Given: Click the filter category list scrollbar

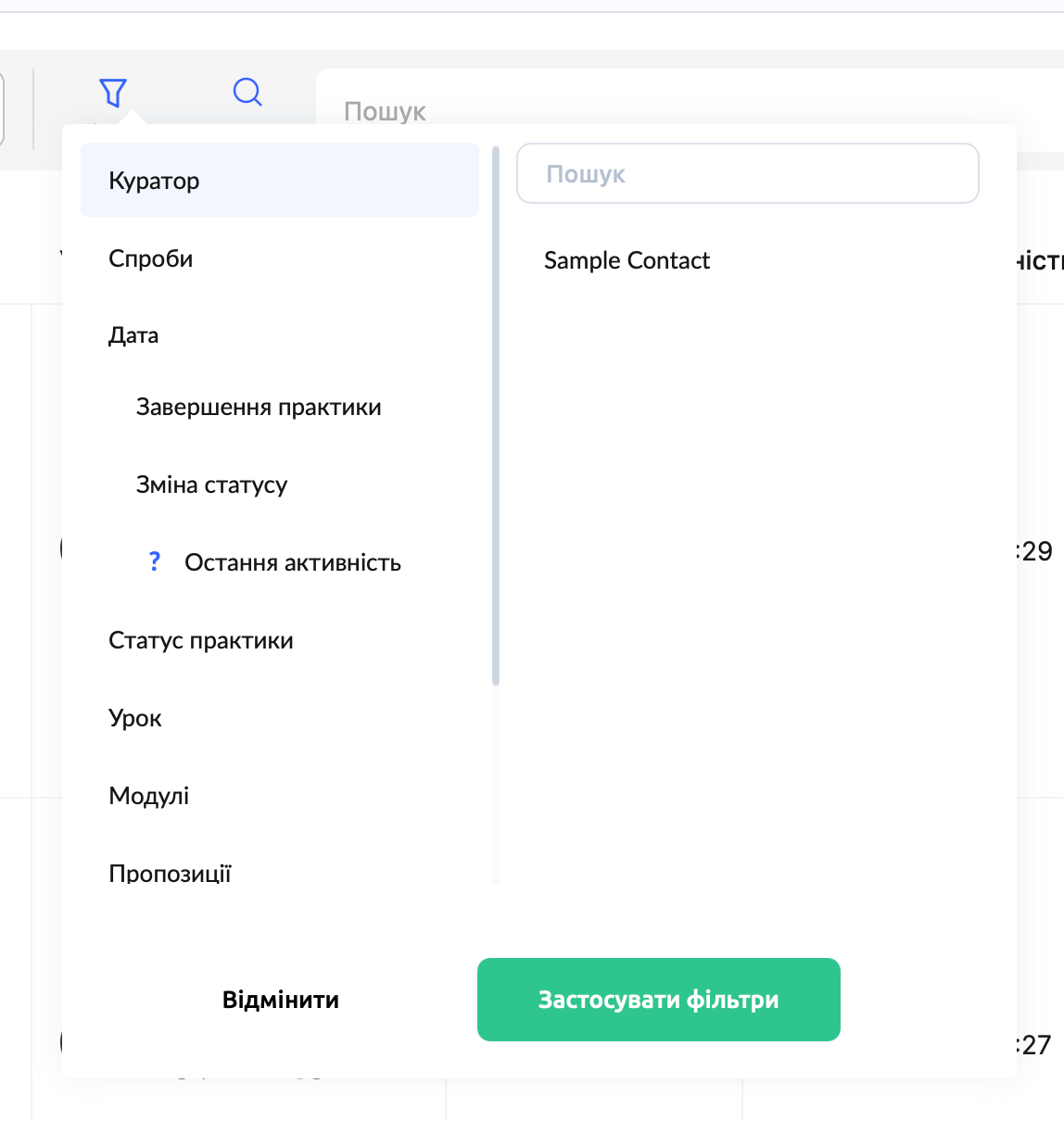Looking at the screenshot, I should 496,417.
